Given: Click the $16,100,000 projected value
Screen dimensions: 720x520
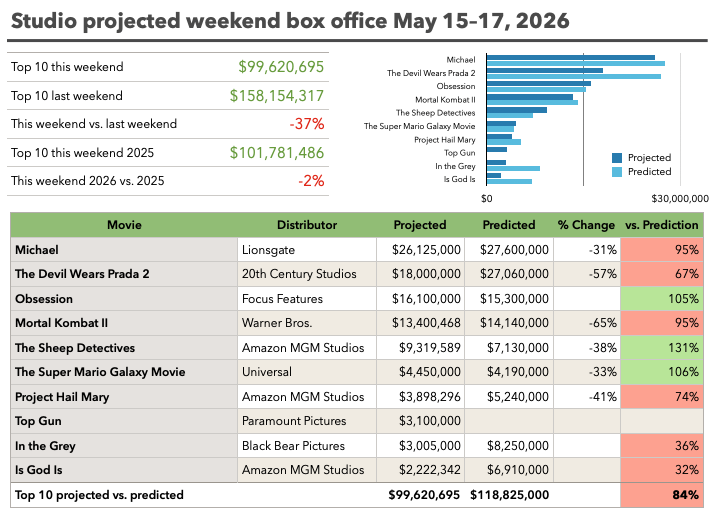Looking at the screenshot, I should click(x=426, y=299).
